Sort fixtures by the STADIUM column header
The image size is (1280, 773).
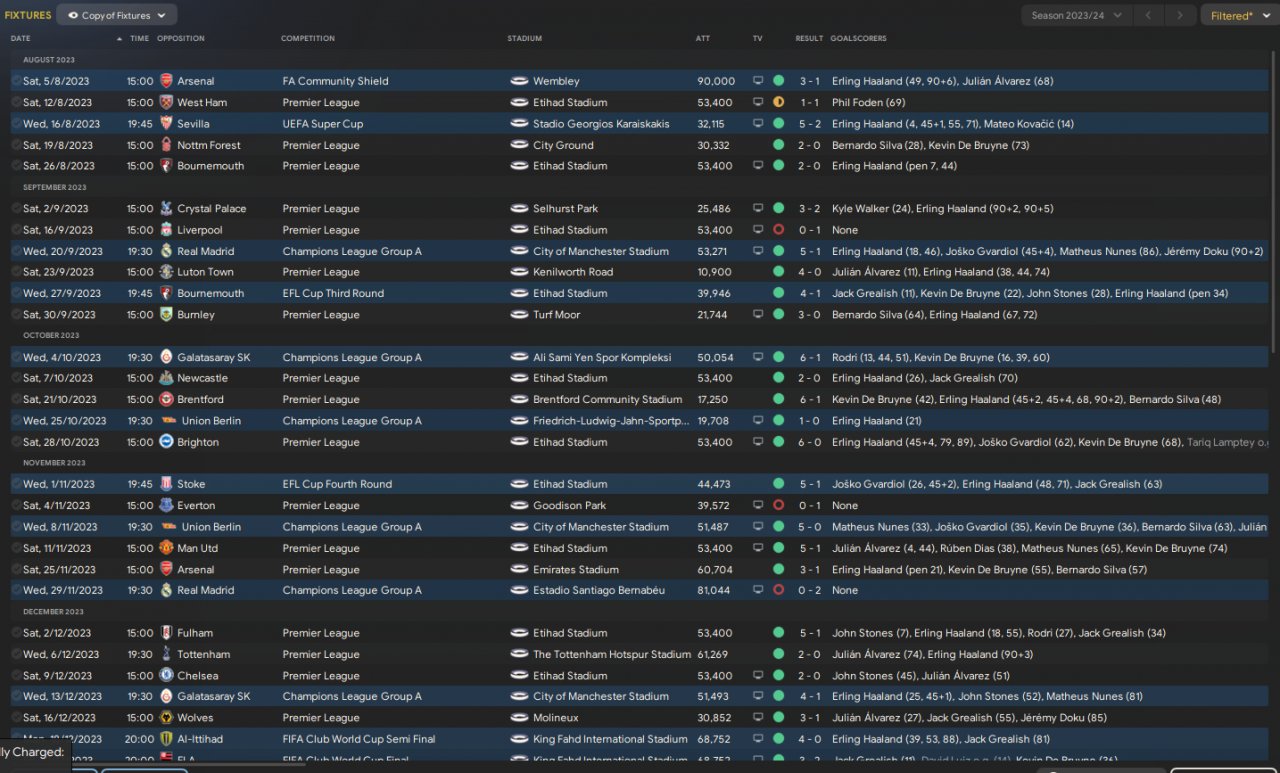click(x=525, y=39)
